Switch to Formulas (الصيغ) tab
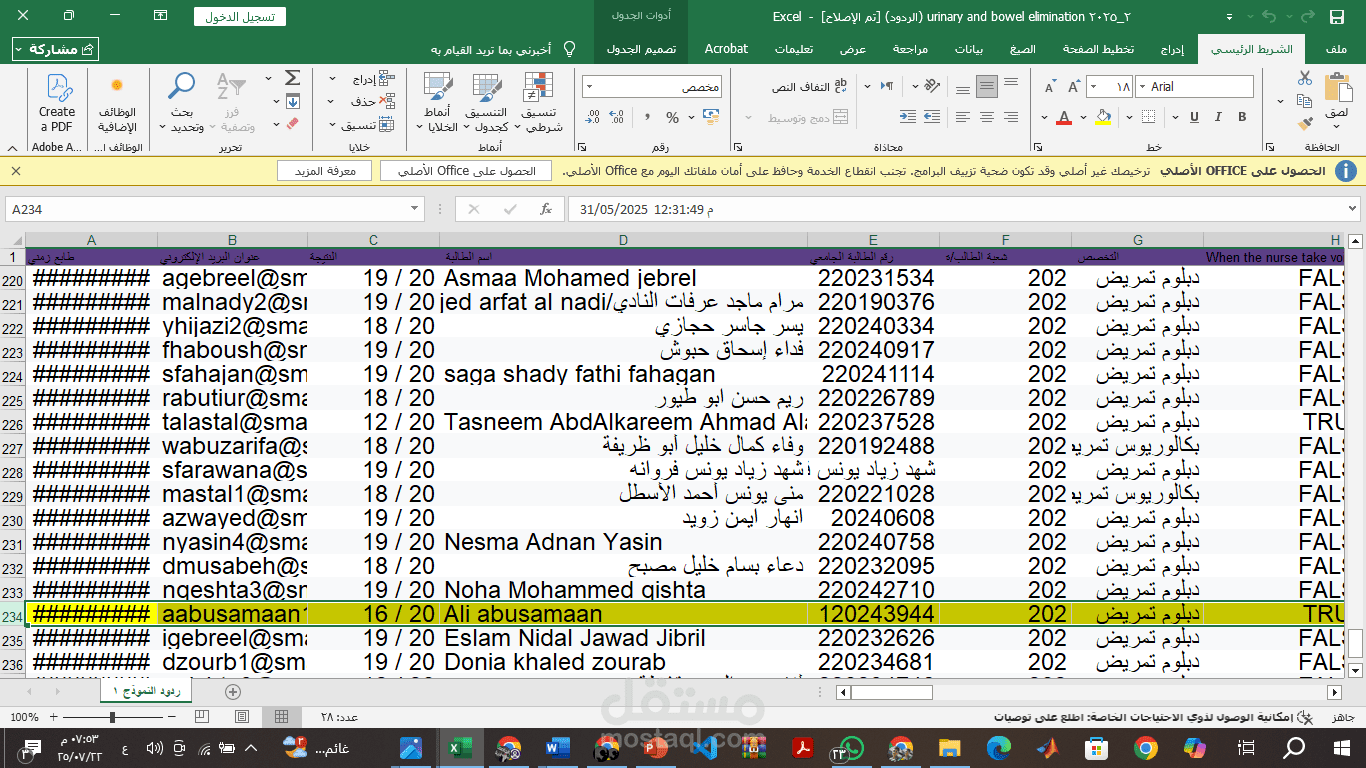Viewport: 1366px width, 768px height. [1023, 49]
